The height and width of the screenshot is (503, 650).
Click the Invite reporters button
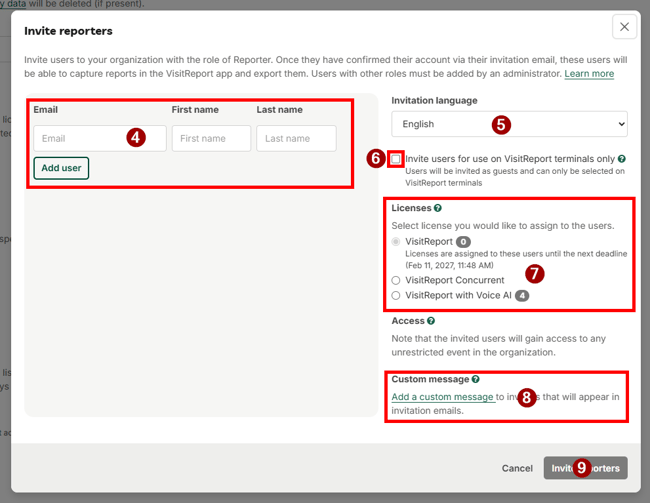point(585,468)
